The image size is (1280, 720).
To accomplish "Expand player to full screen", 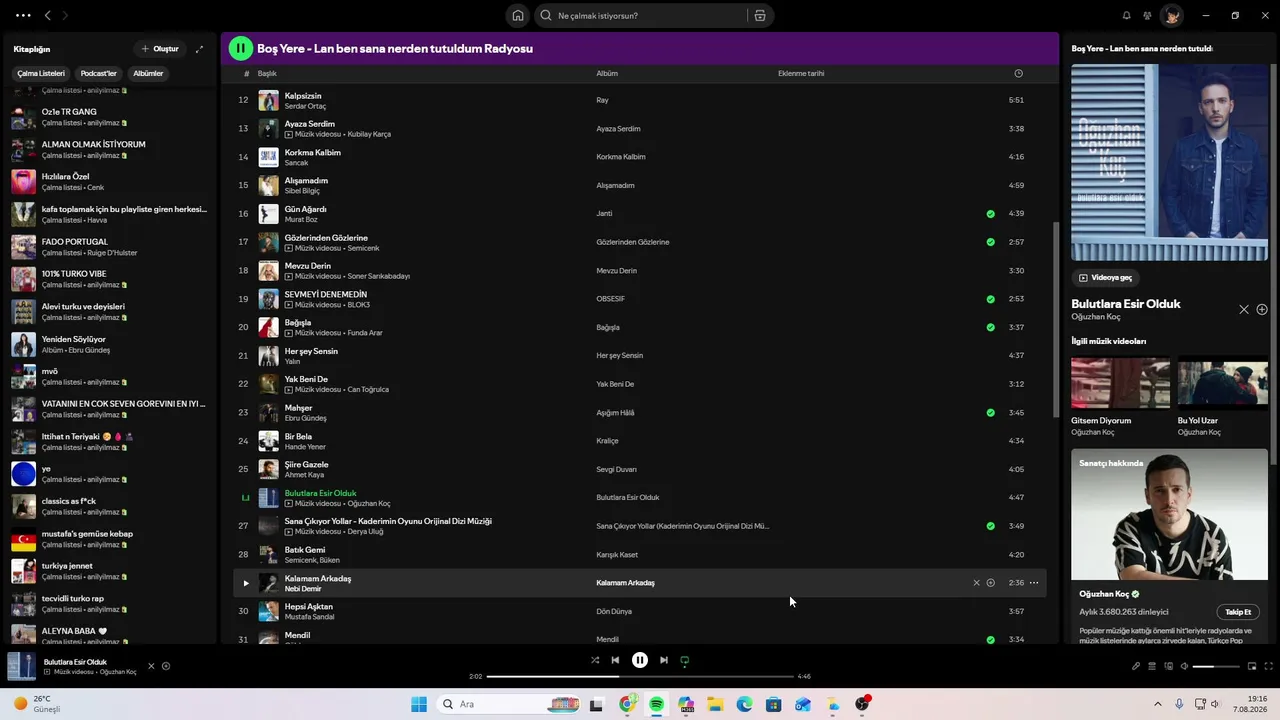I will tap(1270, 666).
